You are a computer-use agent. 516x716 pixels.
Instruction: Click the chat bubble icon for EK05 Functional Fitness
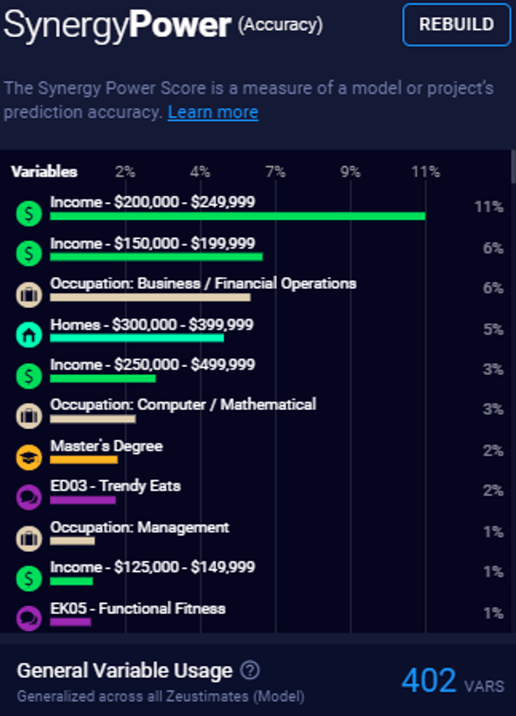click(x=29, y=618)
